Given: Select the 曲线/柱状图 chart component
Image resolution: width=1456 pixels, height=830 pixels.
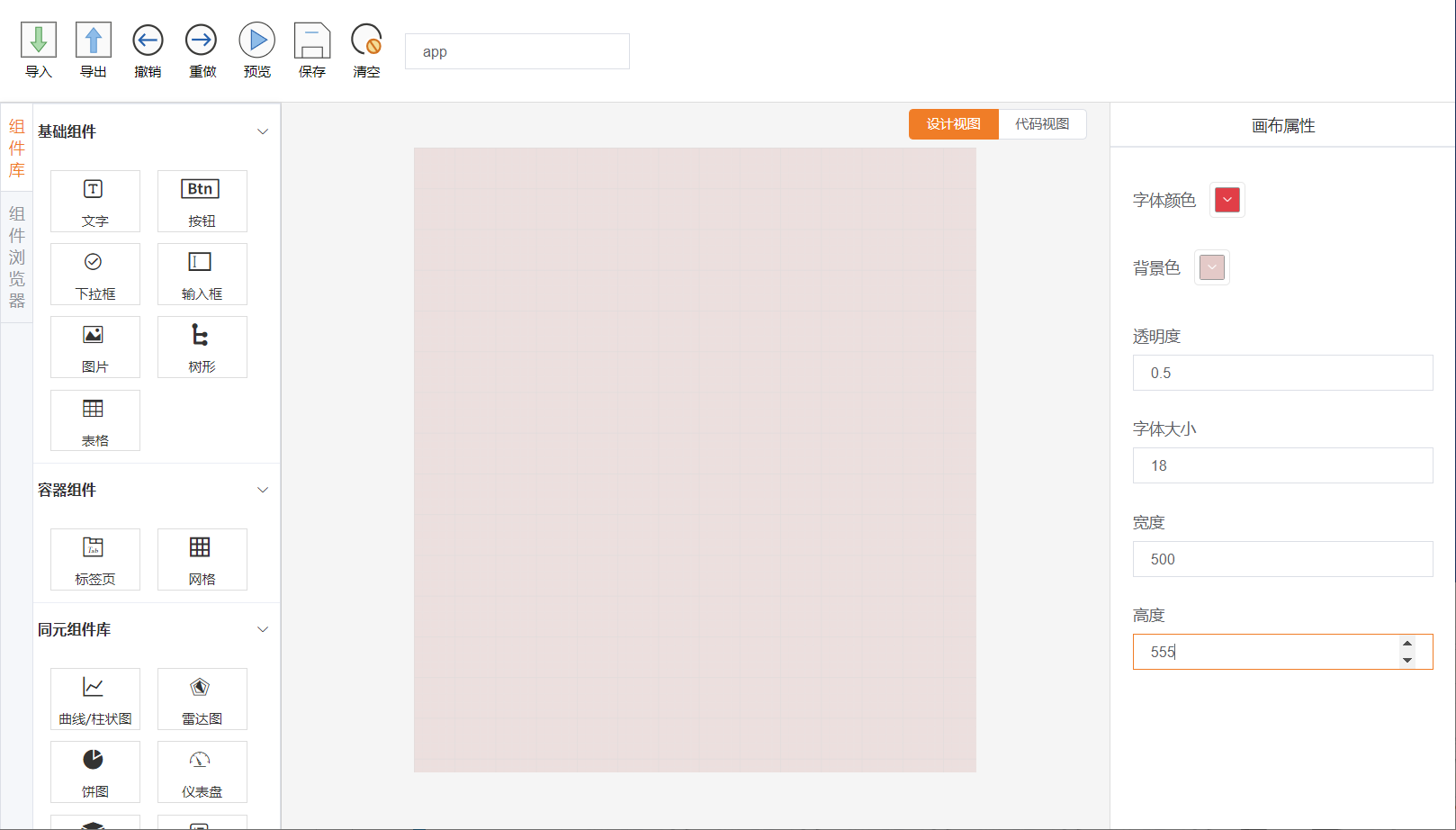Looking at the screenshot, I should pos(95,699).
